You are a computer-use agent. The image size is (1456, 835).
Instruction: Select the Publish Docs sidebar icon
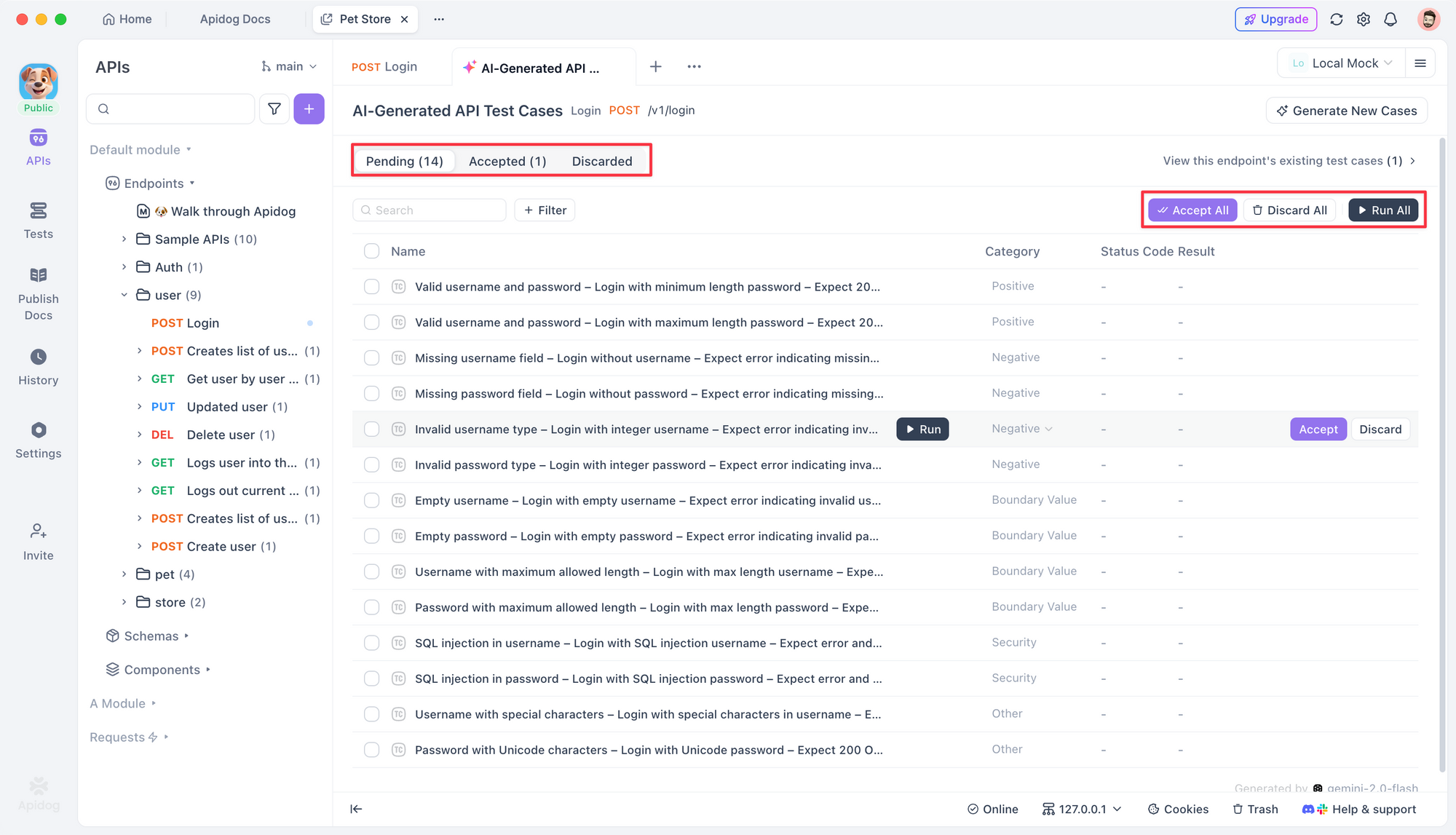38,288
